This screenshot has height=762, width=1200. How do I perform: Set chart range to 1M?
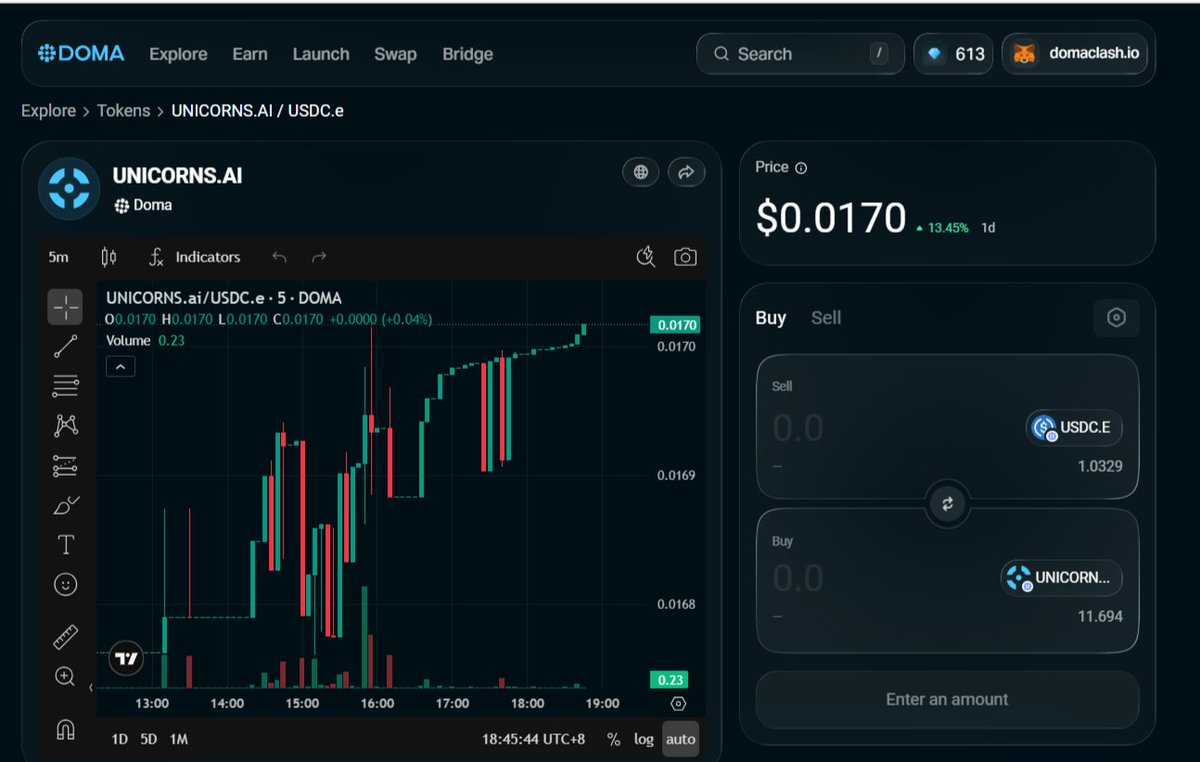[179, 739]
